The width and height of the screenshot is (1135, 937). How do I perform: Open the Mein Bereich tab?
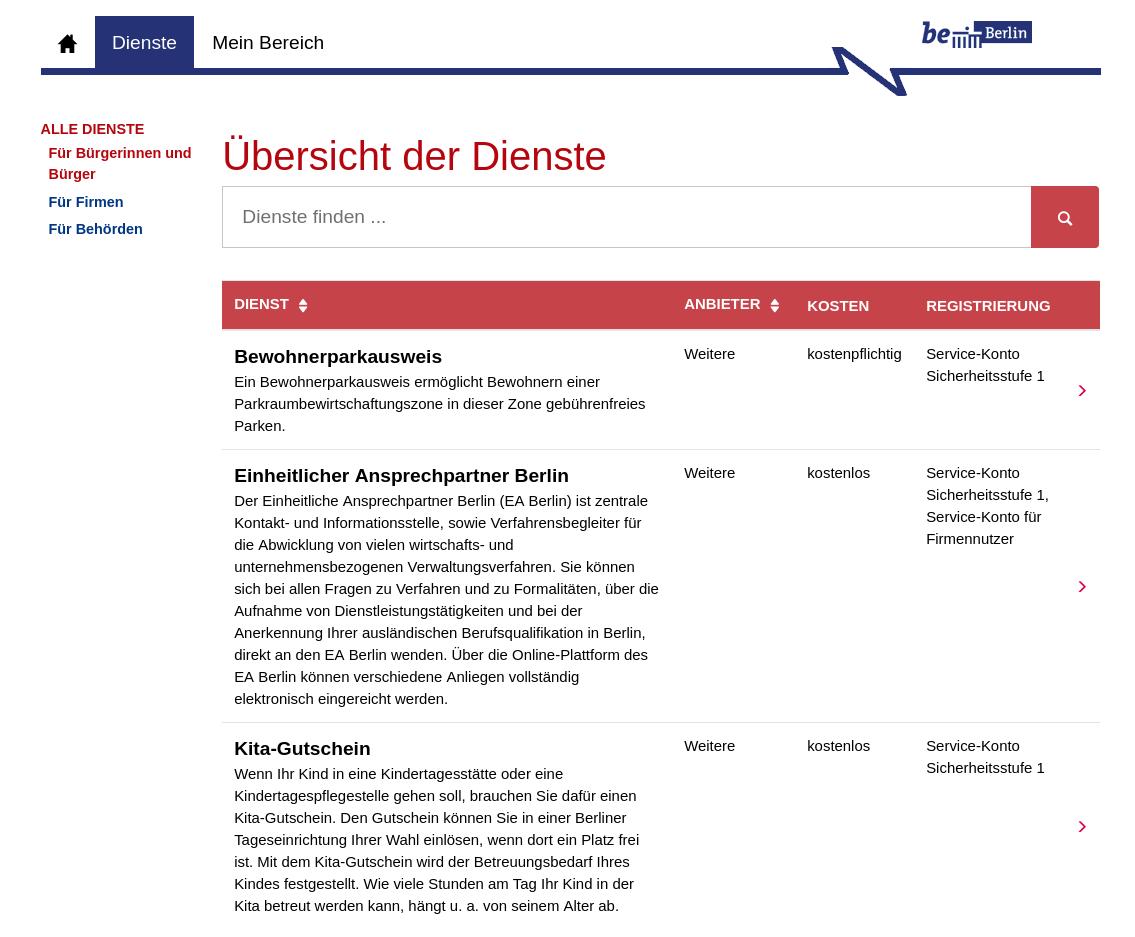tap(268, 43)
